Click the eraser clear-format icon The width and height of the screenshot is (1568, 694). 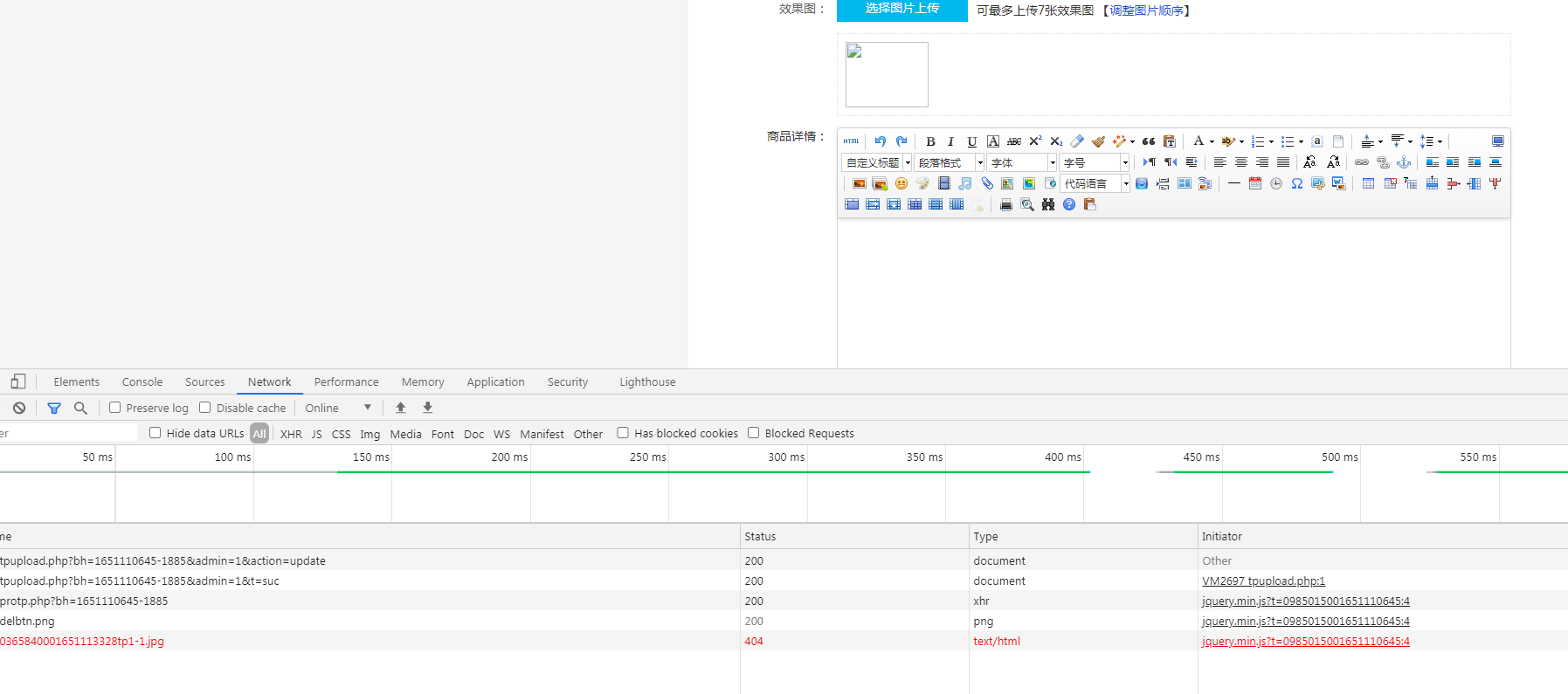pyautogui.click(x=1077, y=141)
